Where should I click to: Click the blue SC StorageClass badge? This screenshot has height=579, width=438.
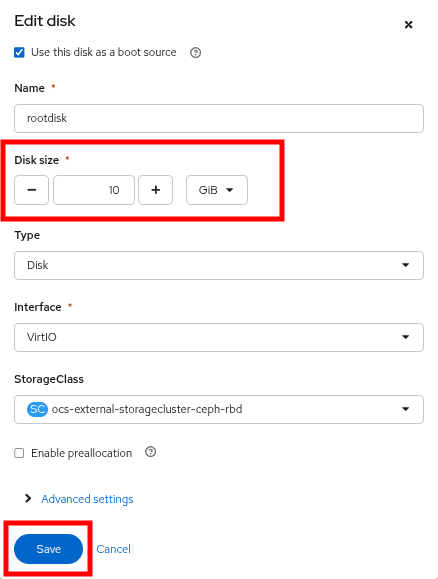[37, 409]
